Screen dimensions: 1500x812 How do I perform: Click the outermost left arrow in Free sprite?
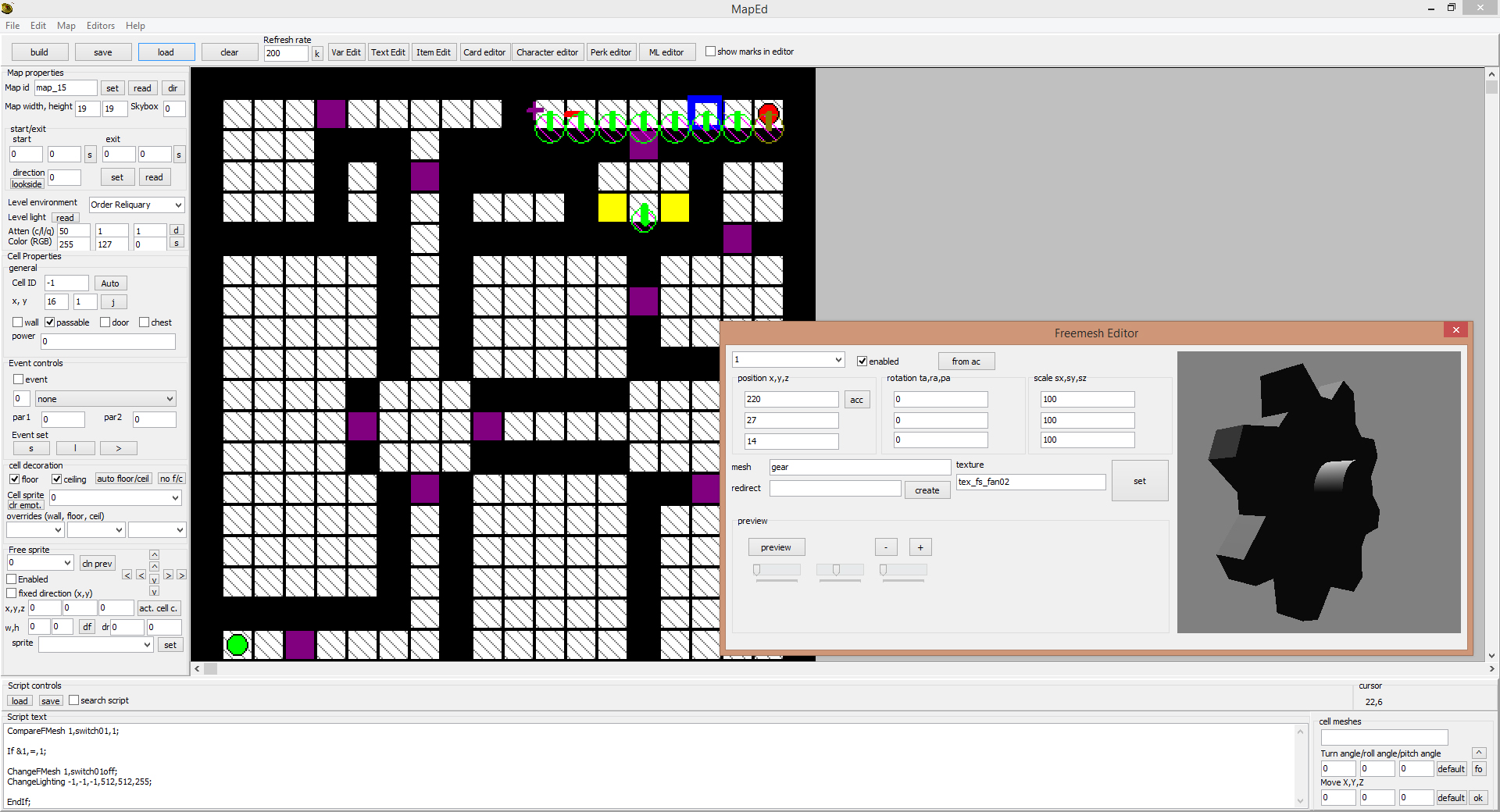click(127, 575)
